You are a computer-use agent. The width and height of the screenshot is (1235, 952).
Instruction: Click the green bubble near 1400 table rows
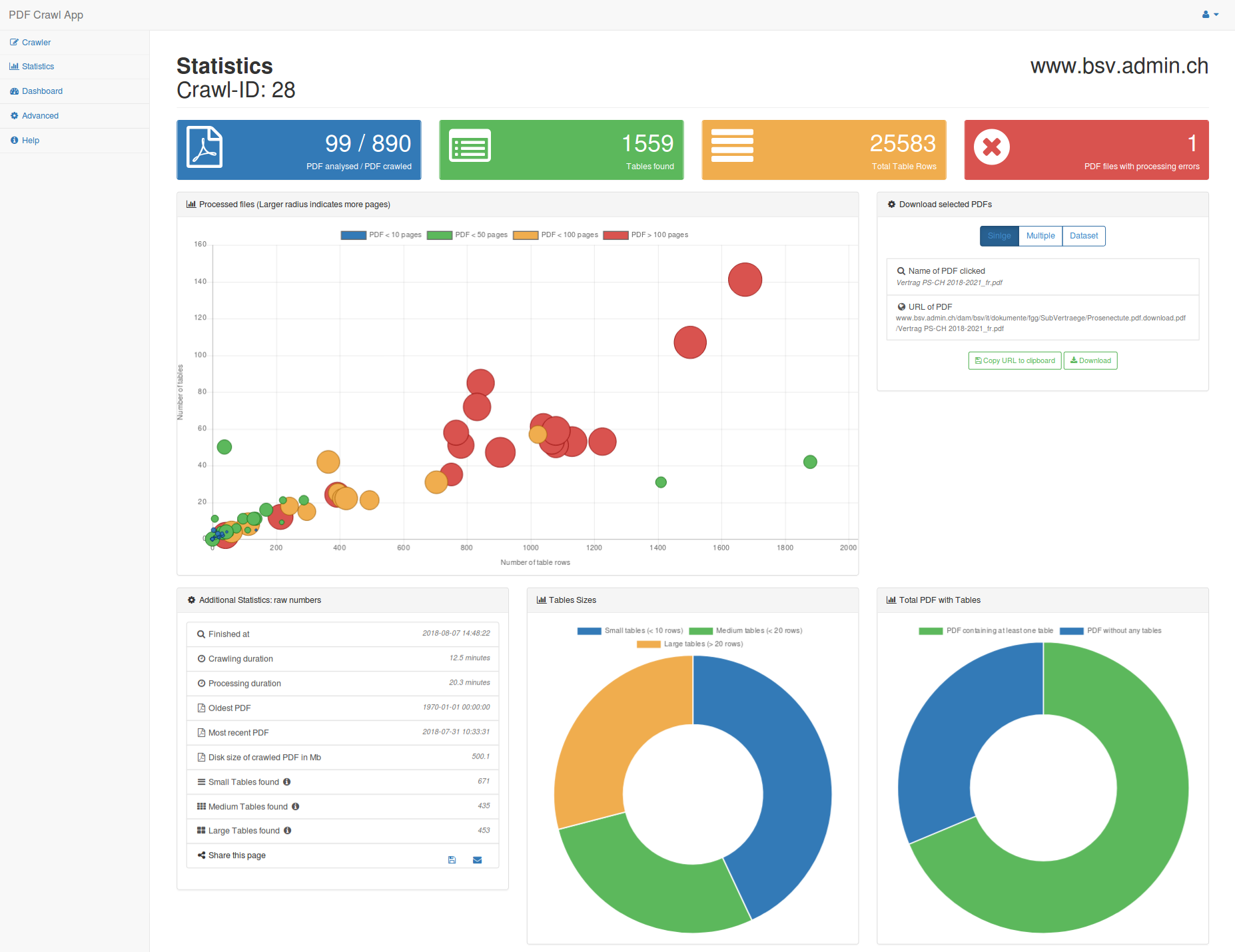[661, 482]
